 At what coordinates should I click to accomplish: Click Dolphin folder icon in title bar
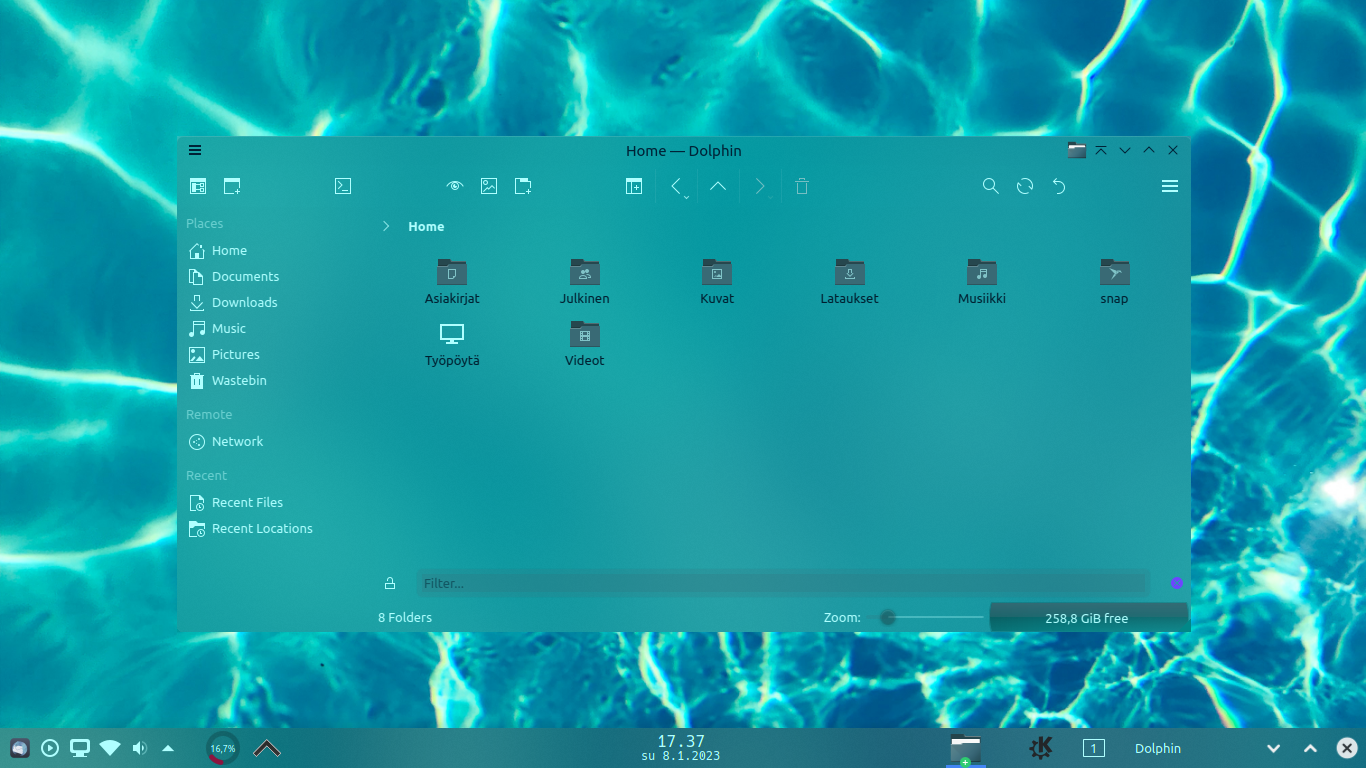click(1077, 150)
